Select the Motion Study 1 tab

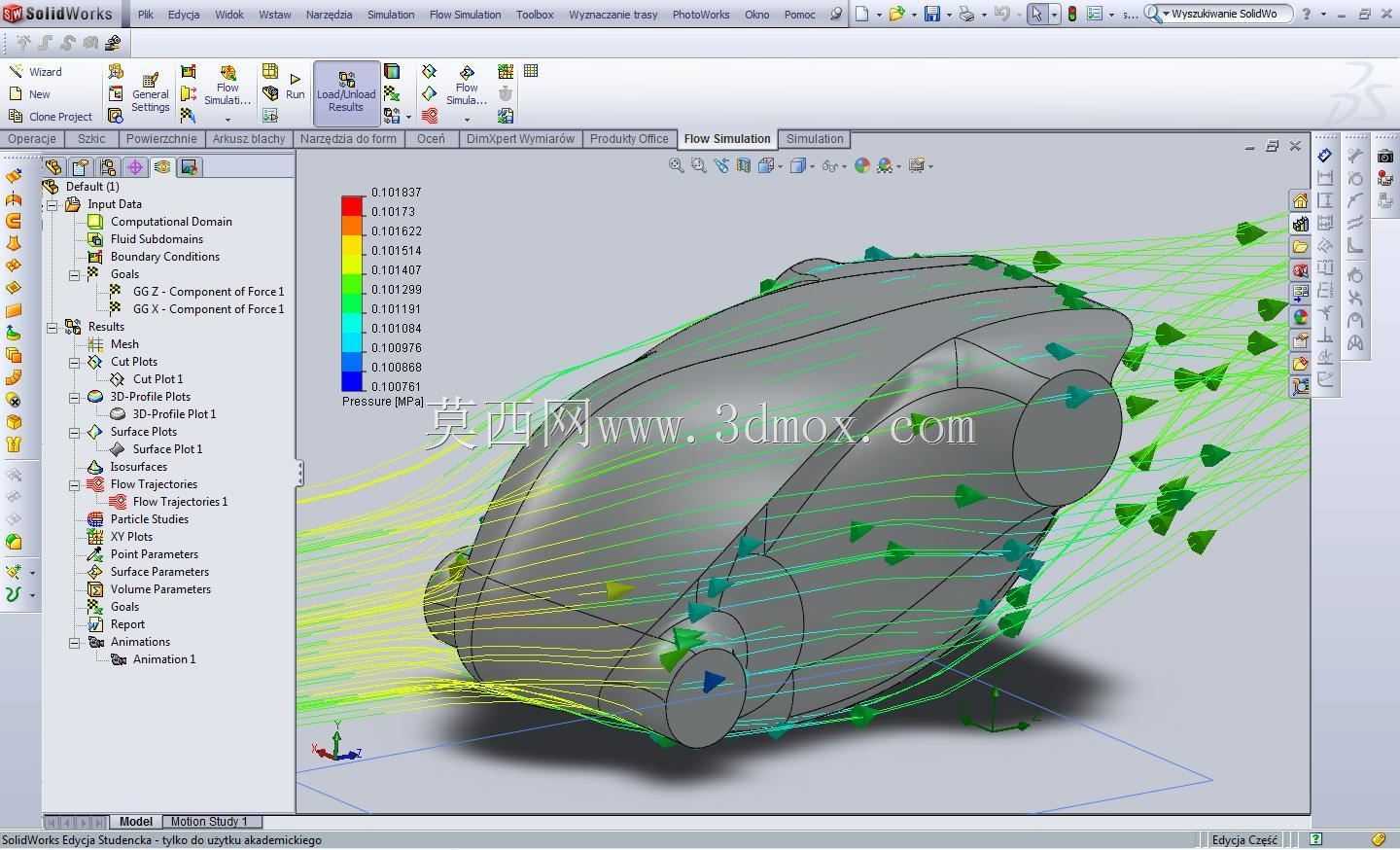point(209,822)
